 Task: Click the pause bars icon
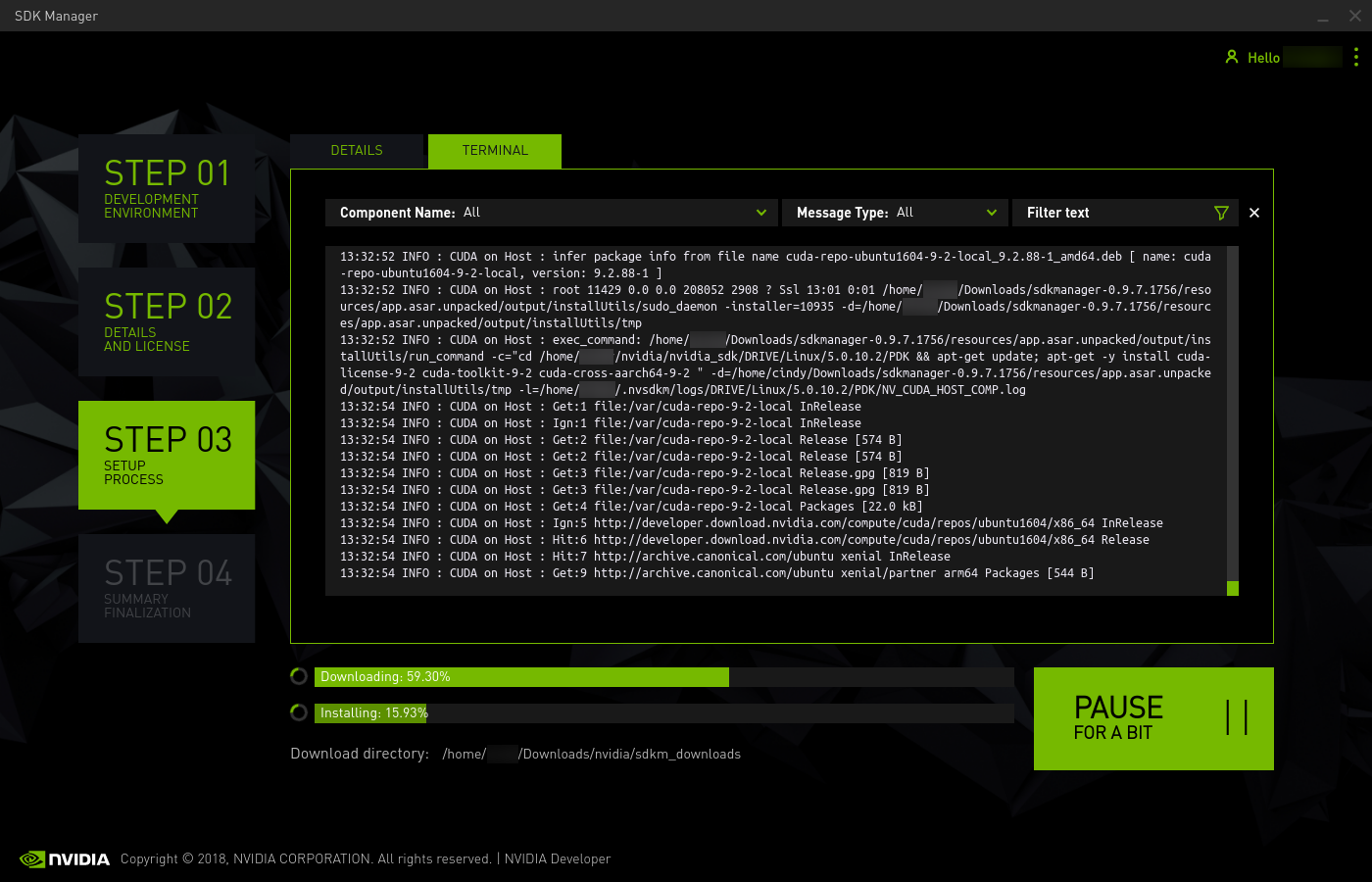1237,717
